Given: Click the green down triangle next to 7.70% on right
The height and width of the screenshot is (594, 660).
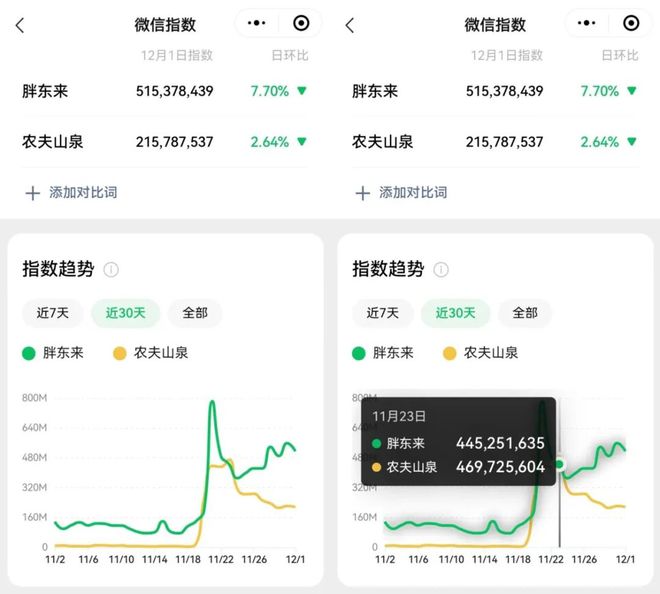Looking at the screenshot, I should 632,91.
